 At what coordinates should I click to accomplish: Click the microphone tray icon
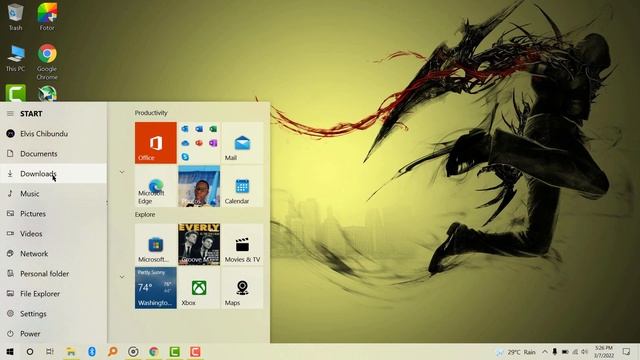click(x=554, y=352)
